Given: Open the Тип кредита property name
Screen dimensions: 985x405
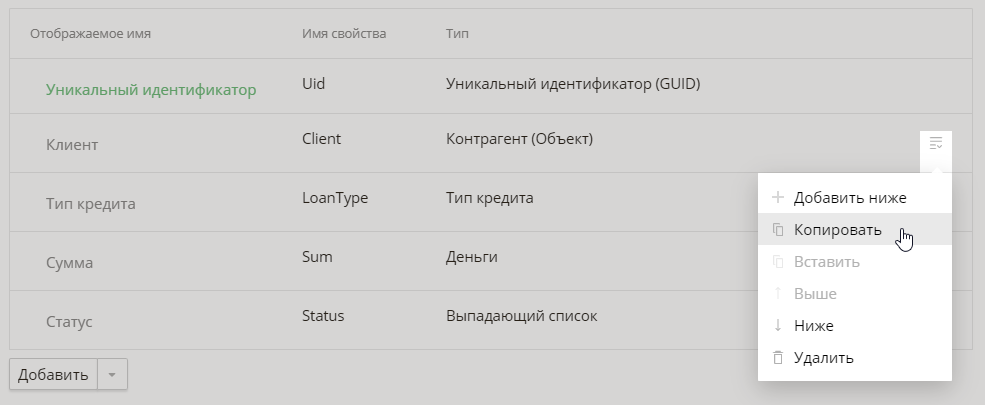Looking at the screenshot, I should click(x=90, y=204).
